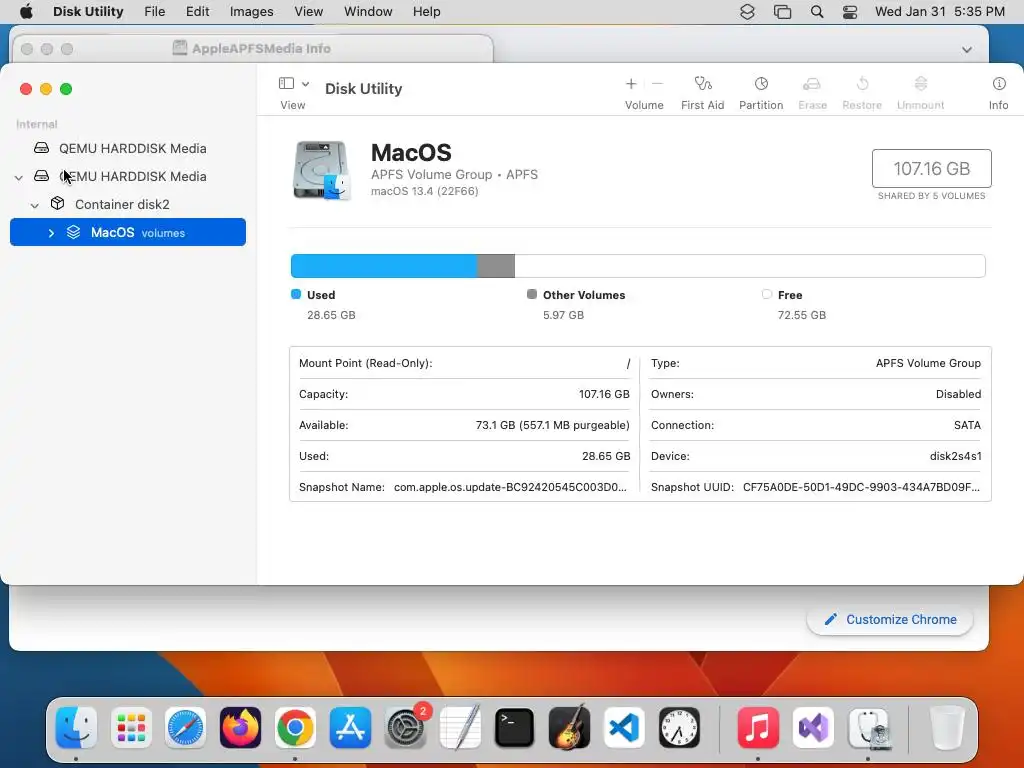This screenshot has height=768, width=1024.
Task: Click the sidebar View icon
Action: click(x=286, y=84)
